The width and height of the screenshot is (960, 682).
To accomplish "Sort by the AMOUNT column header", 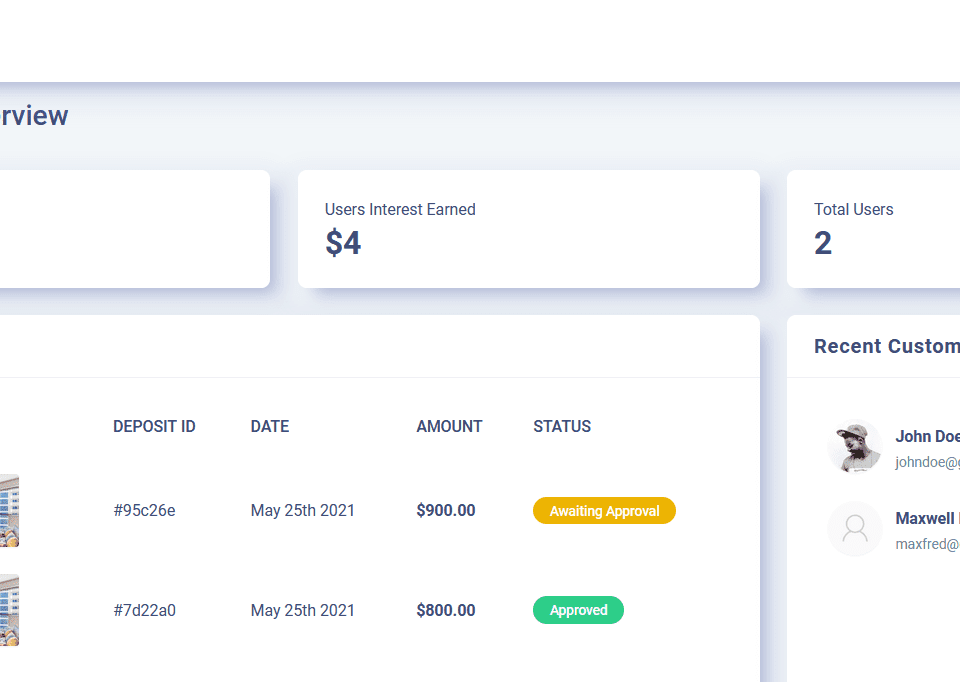I will (449, 426).
